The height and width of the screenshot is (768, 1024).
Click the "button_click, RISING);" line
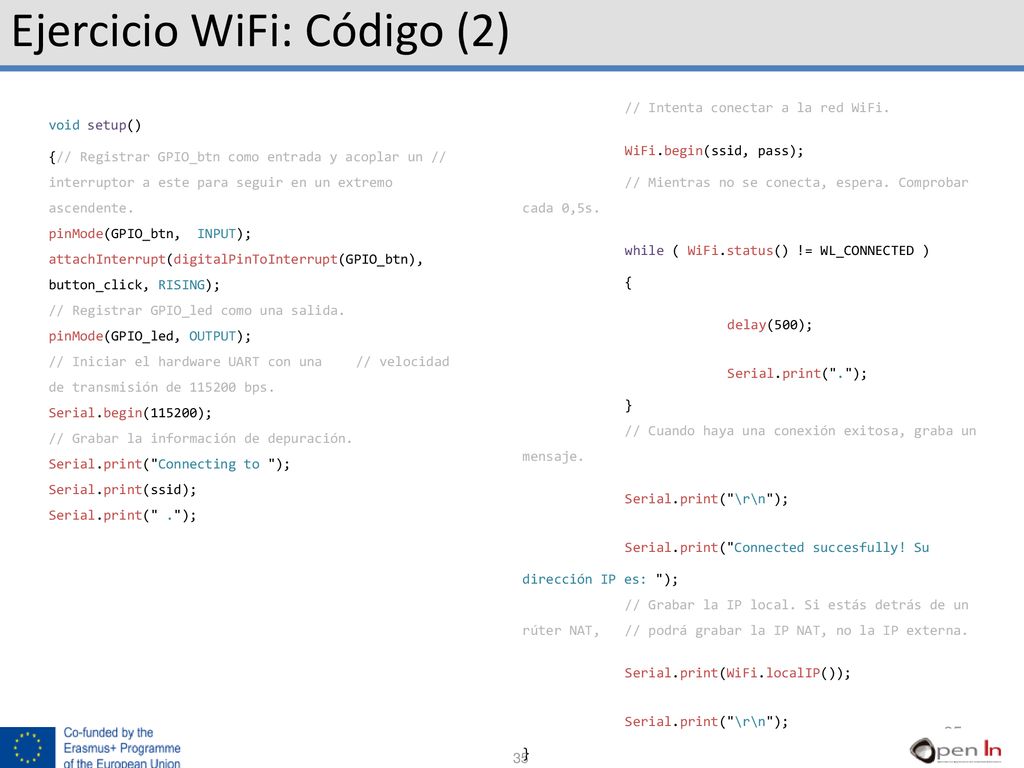tap(134, 285)
